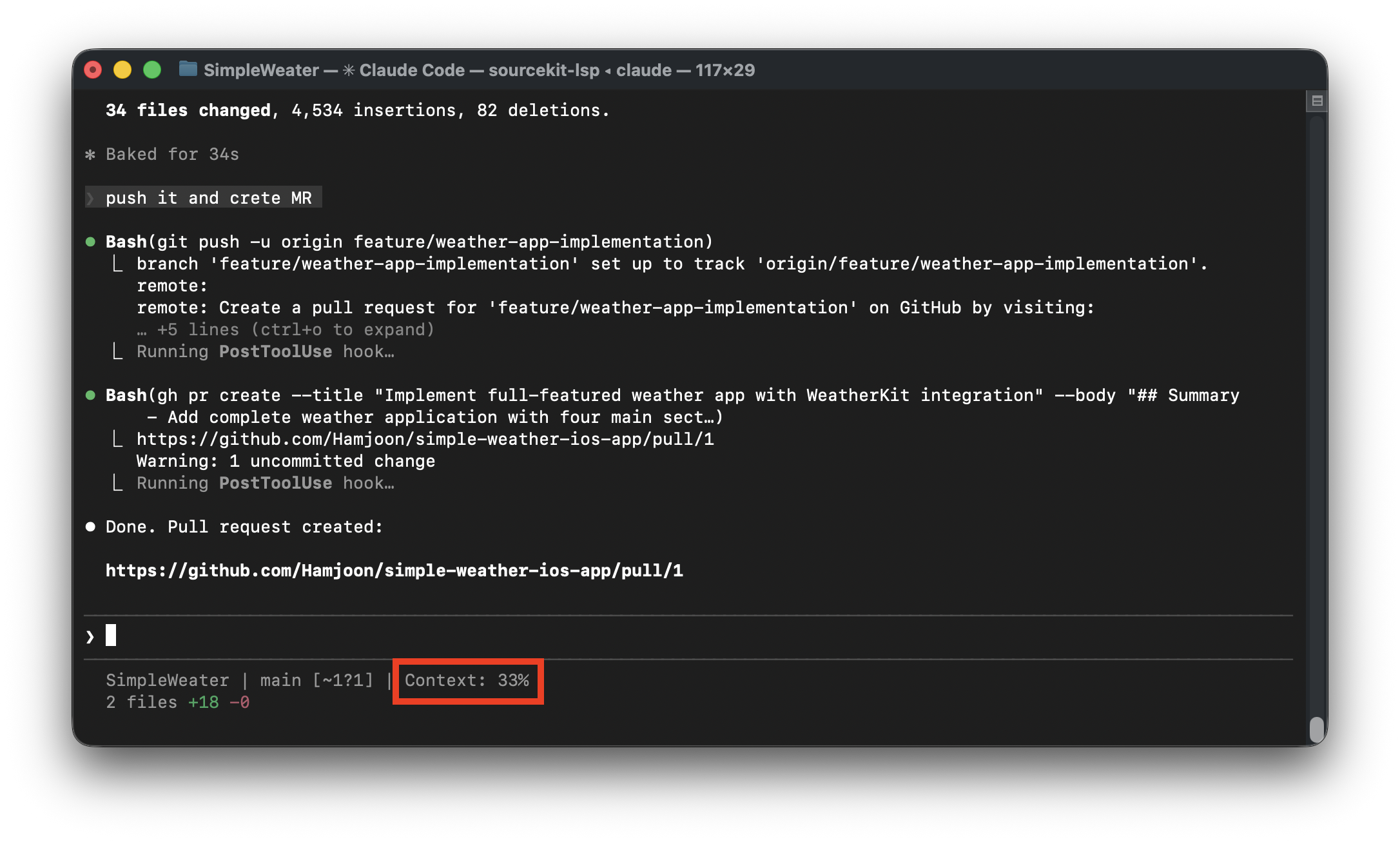Click the SimpleWeater folder icon in title bar
The image size is (1400, 842).
(188, 69)
